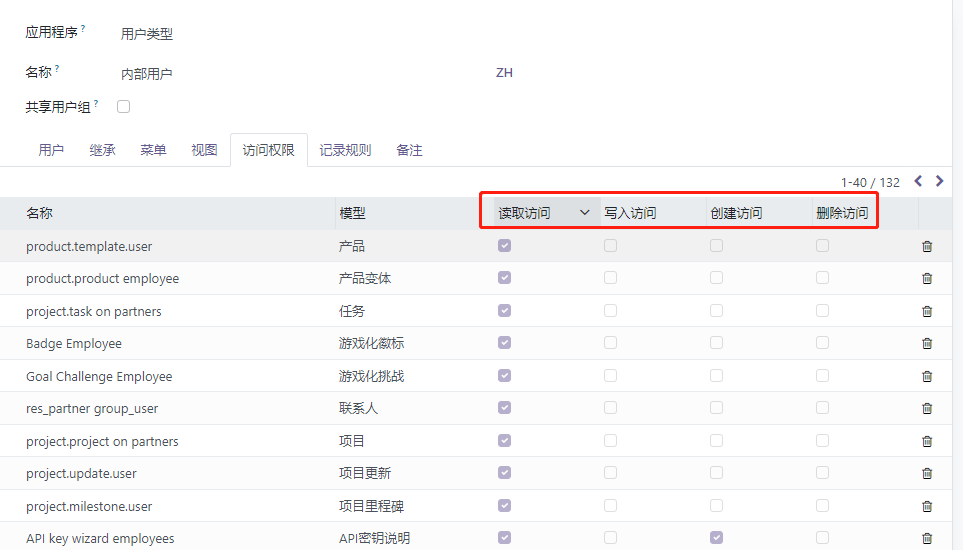
Task: Toggle the 共享用户组 checkbox
Action: [x=123, y=106]
